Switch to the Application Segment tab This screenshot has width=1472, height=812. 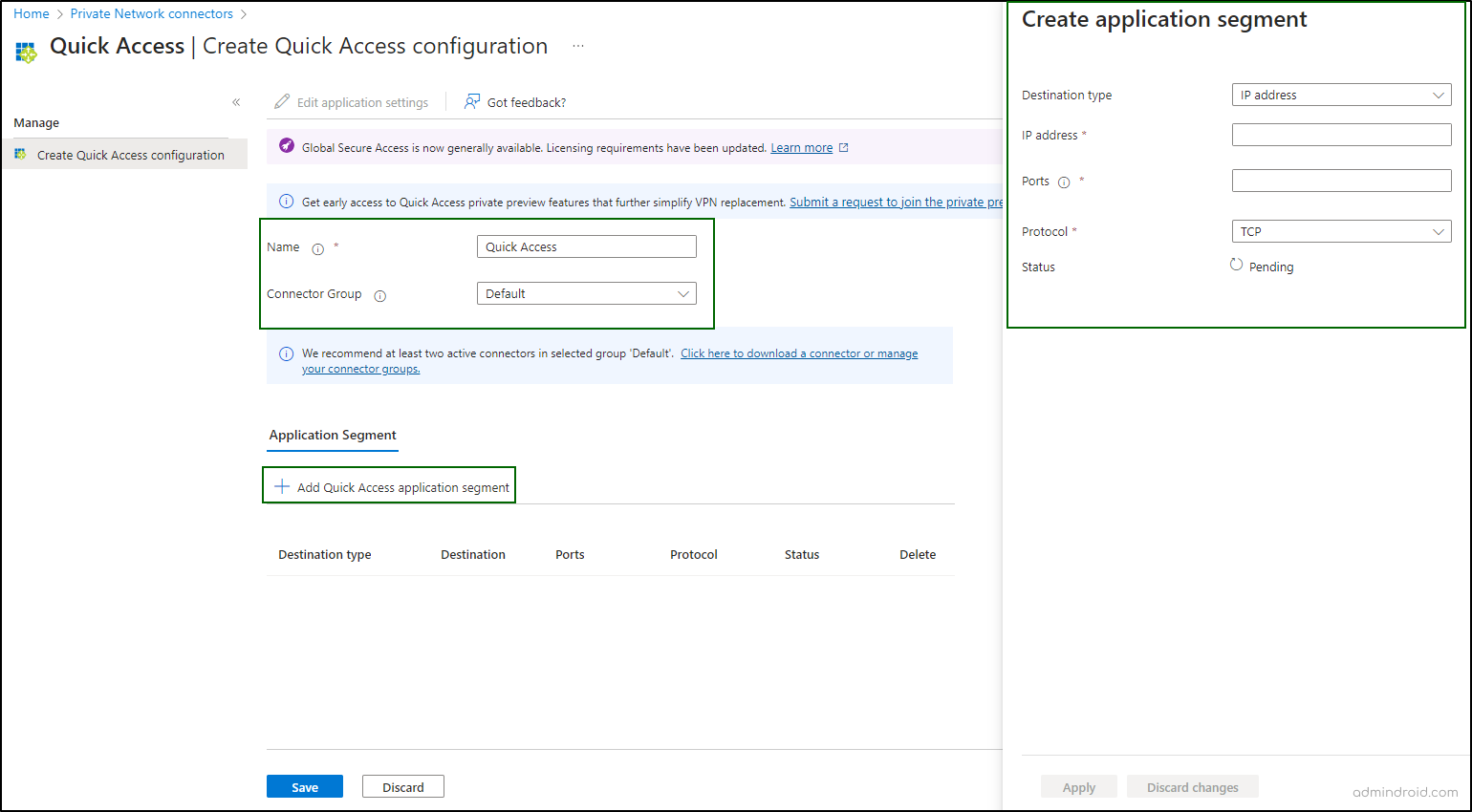point(332,435)
